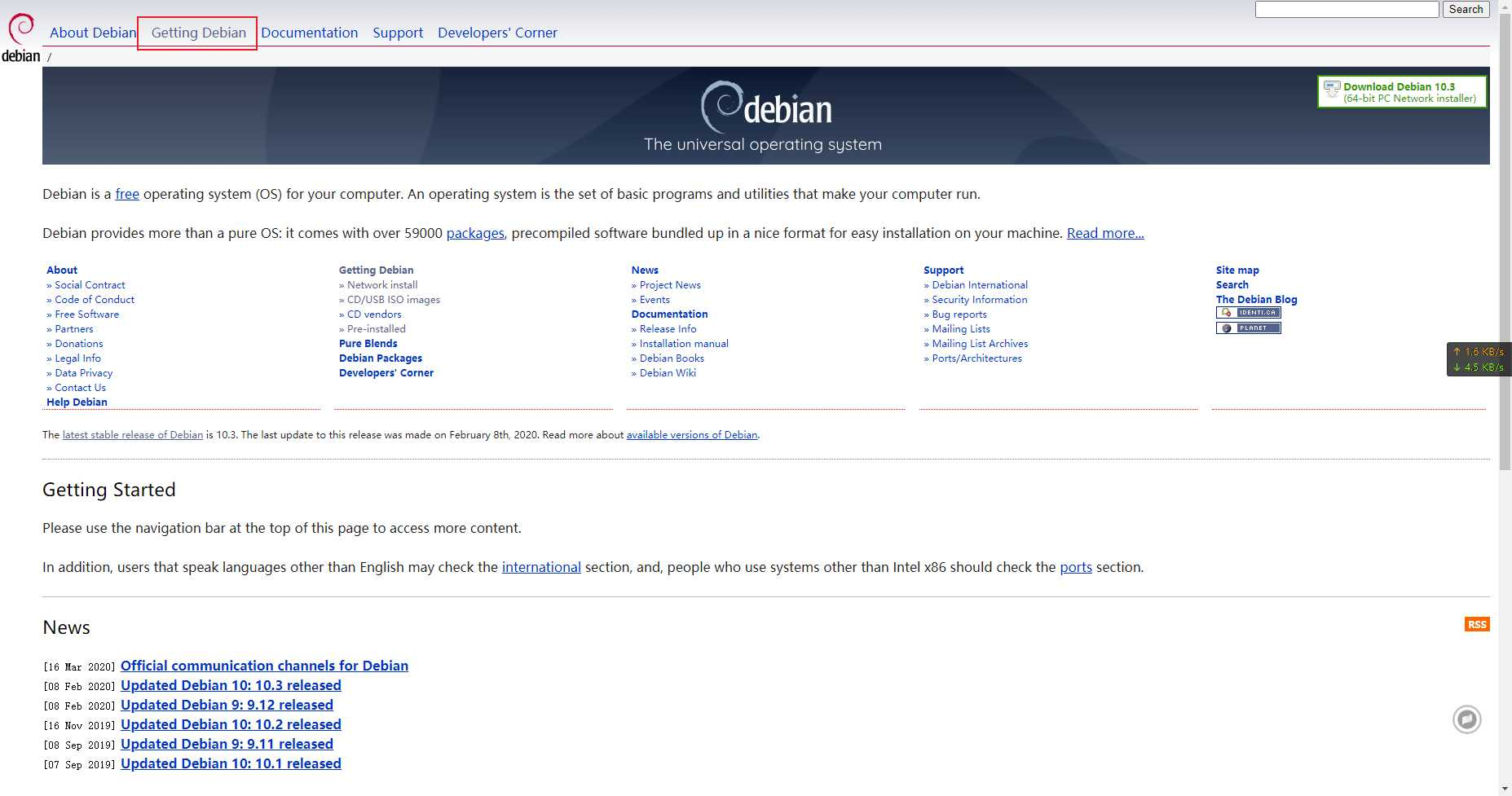Click the 'Read more...' link
The width and height of the screenshot is (1512, 796).
pos(1105,233)
